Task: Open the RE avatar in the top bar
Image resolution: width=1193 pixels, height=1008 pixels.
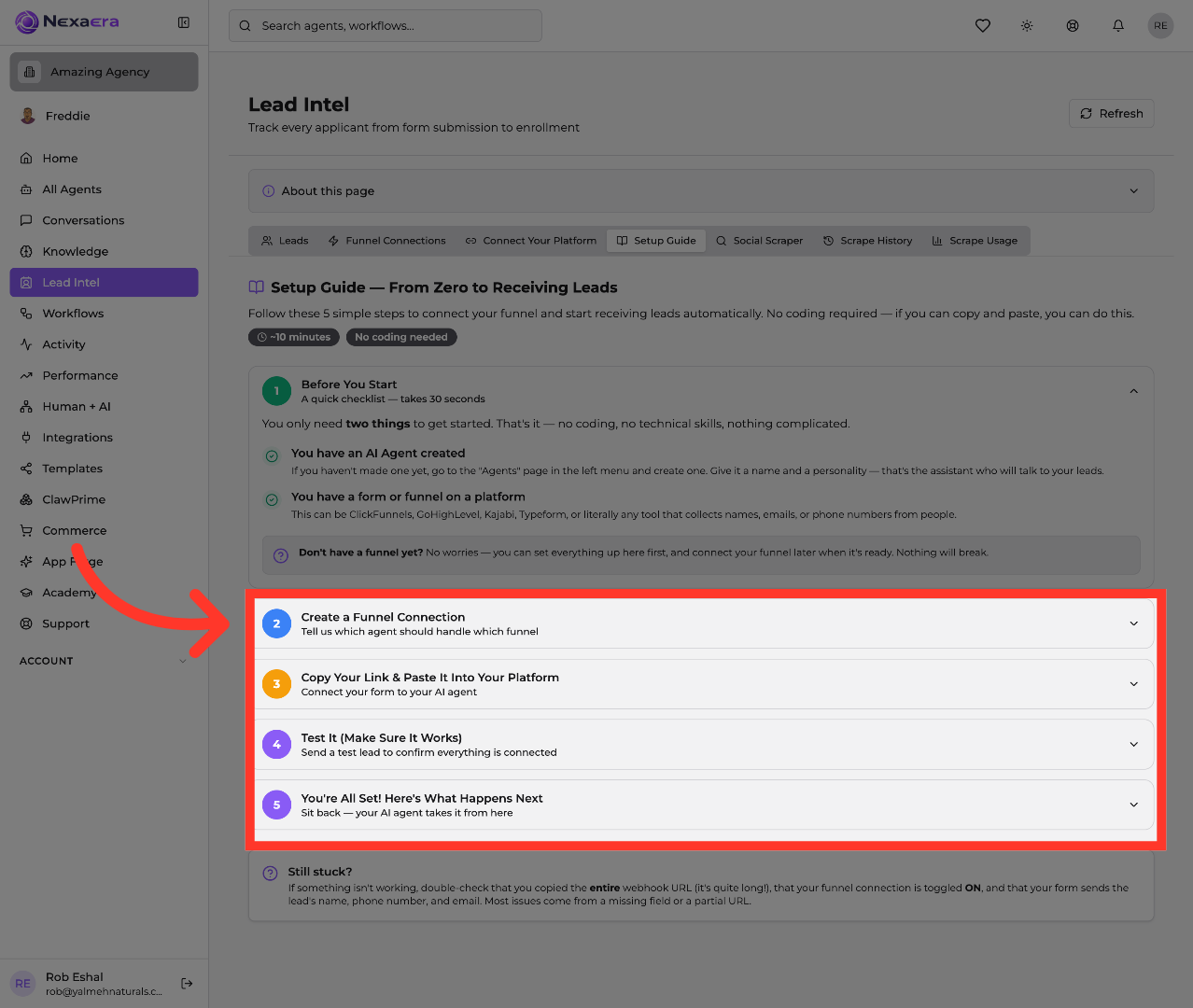Action: 1160,26
